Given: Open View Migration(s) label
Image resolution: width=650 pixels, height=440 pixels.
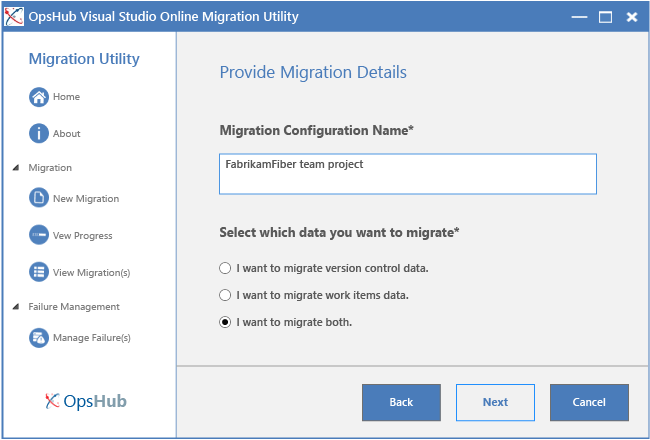Looking at the screenshot, I should 91,272.
